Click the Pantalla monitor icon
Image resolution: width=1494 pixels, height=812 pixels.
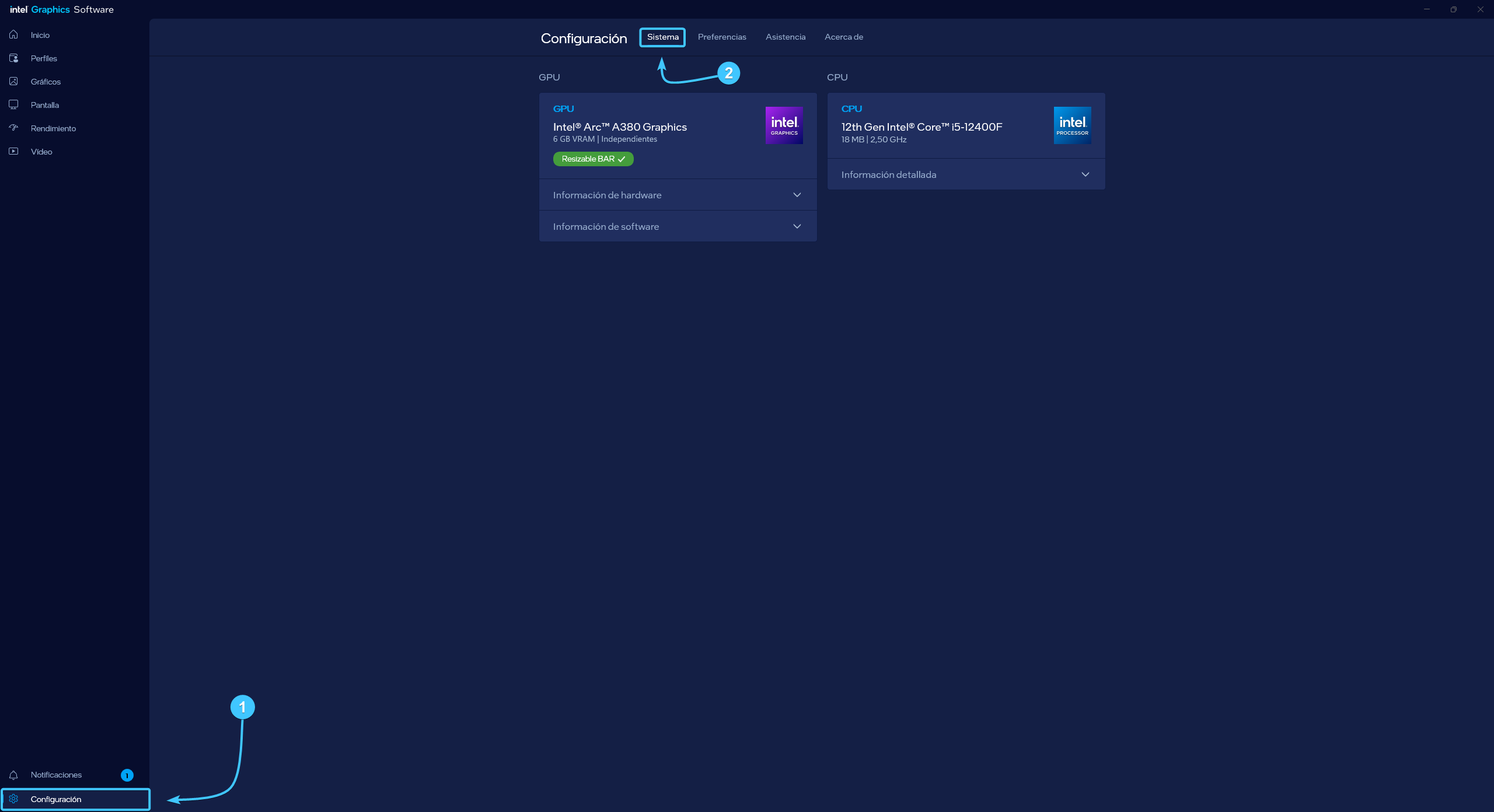[13, 105]
